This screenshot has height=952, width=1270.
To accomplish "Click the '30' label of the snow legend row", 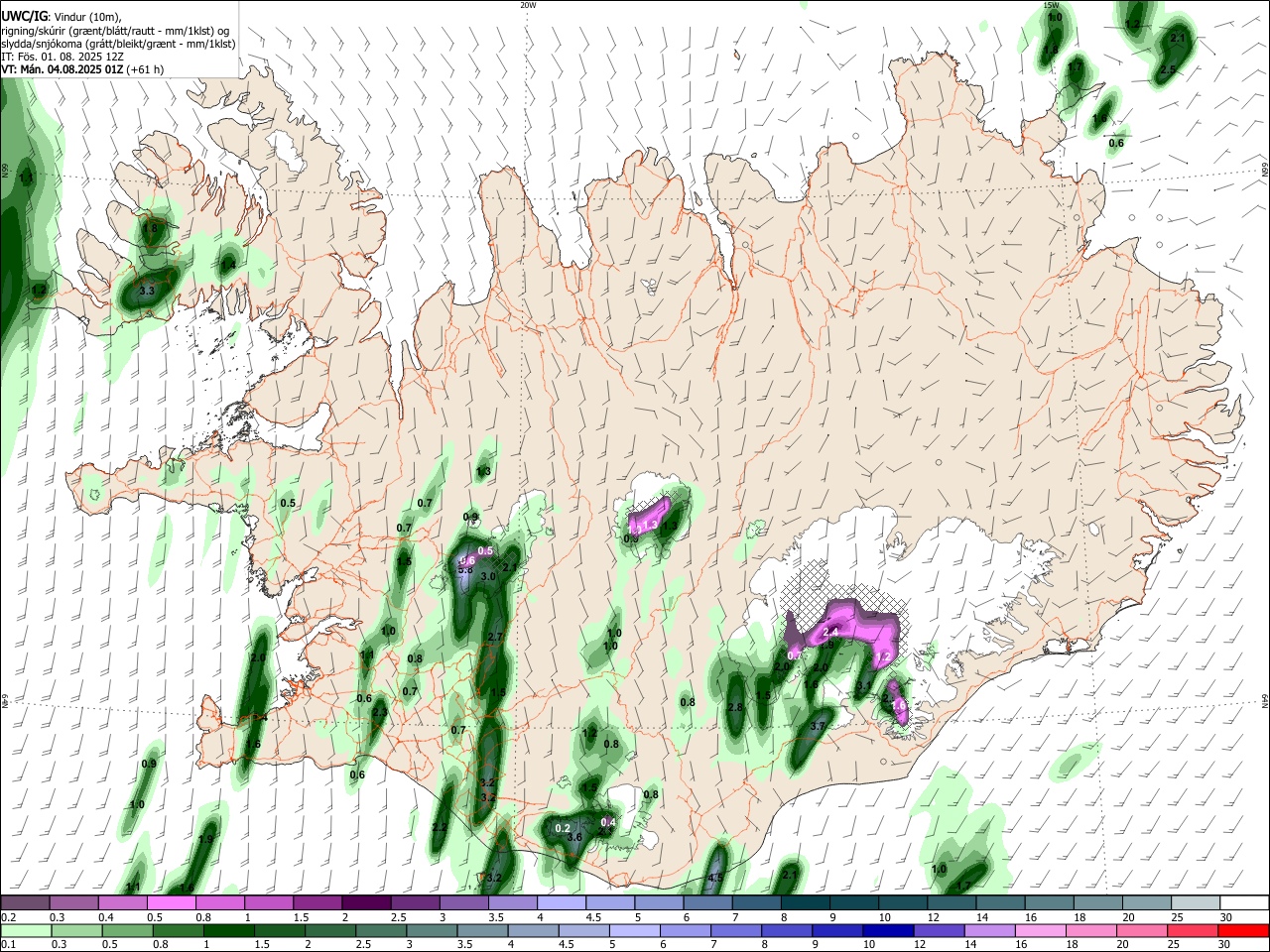I will pos(1226,917).
